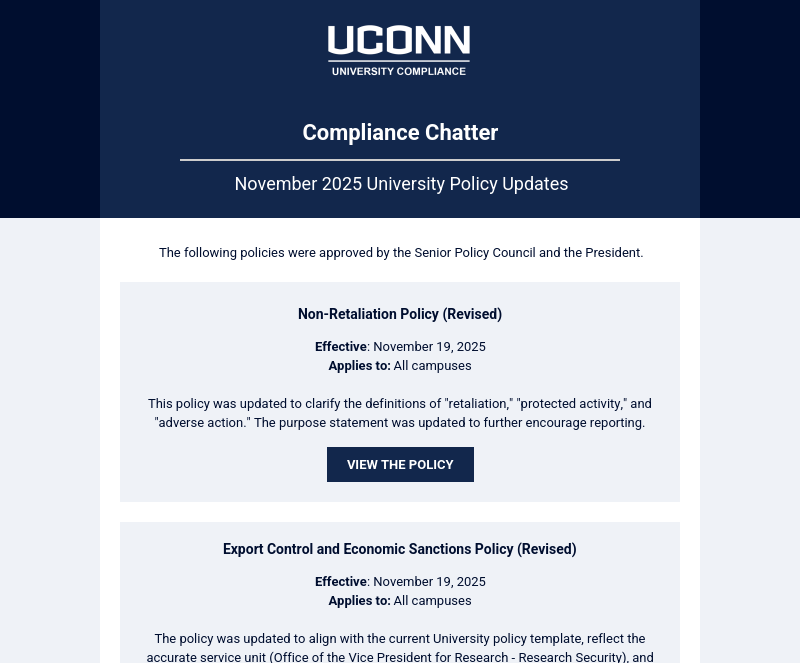
Task: Click the Applies to: All campuses text
Action: (400, 365)
